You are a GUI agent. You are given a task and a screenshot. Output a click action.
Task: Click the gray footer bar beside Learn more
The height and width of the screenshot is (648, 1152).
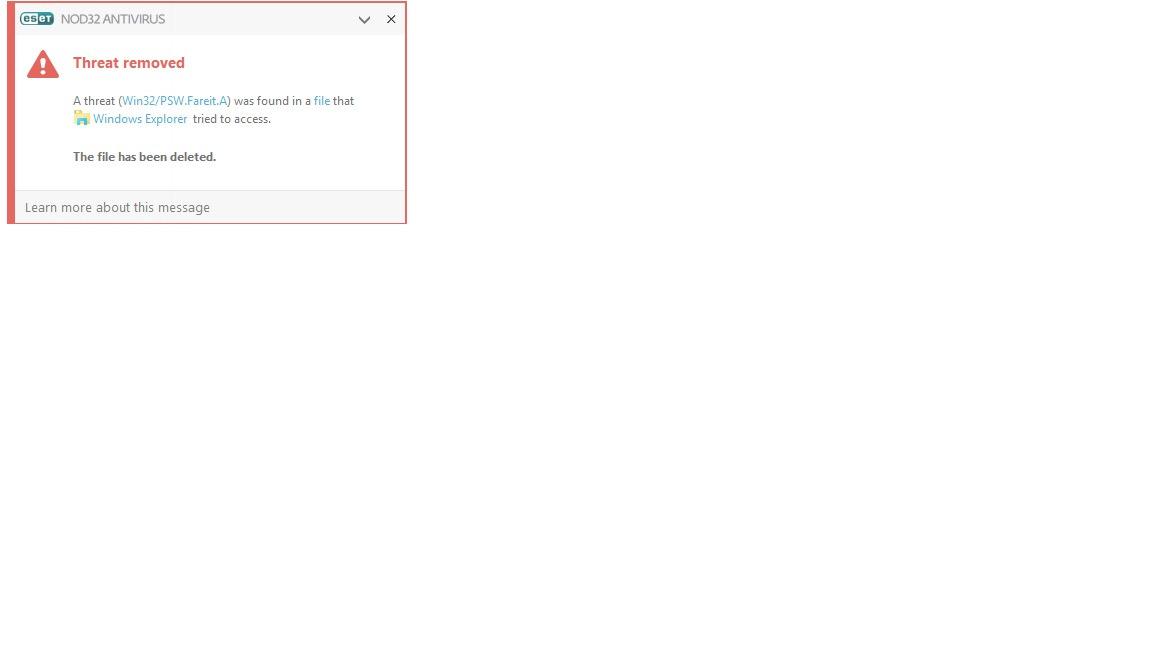click(x=307, y=208)
